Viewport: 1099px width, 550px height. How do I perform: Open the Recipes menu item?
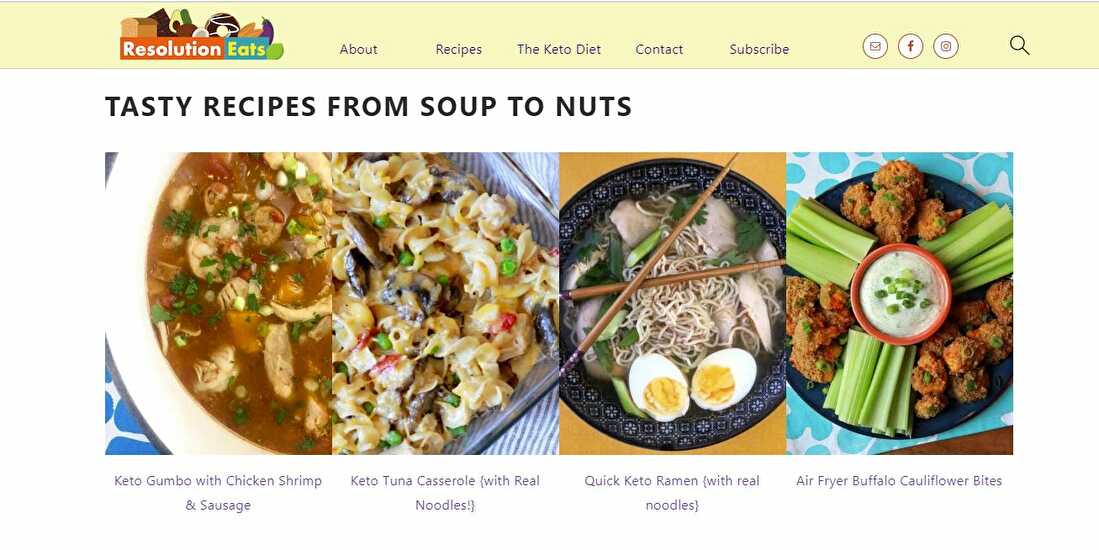tap(459, 49)
